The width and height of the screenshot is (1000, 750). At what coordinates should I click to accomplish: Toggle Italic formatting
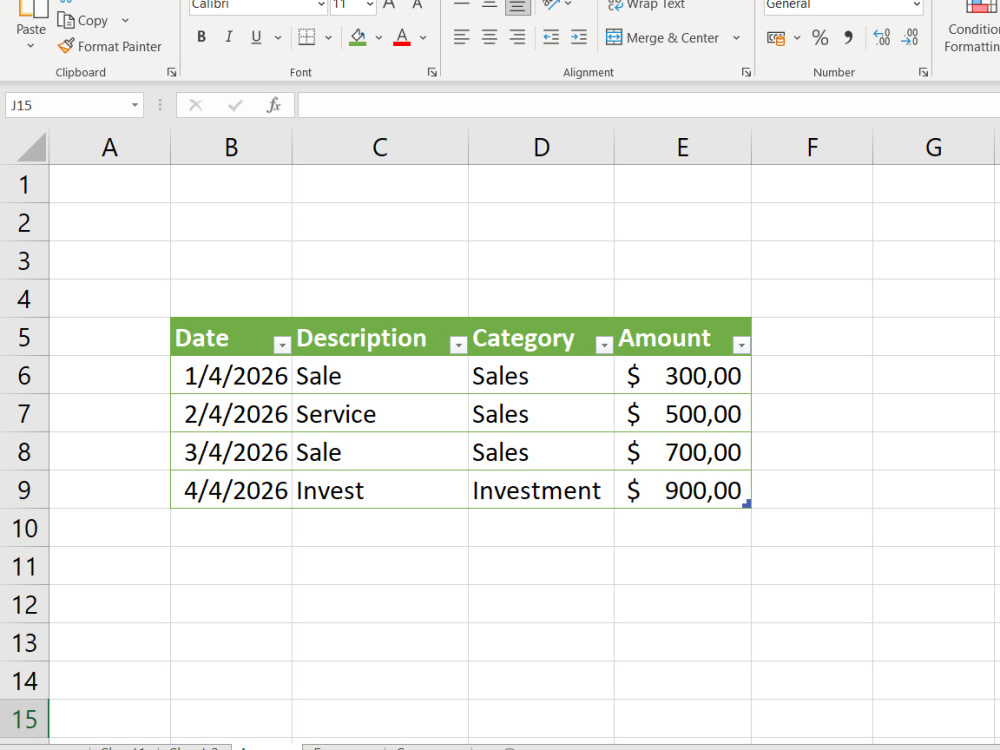(228, 37)
